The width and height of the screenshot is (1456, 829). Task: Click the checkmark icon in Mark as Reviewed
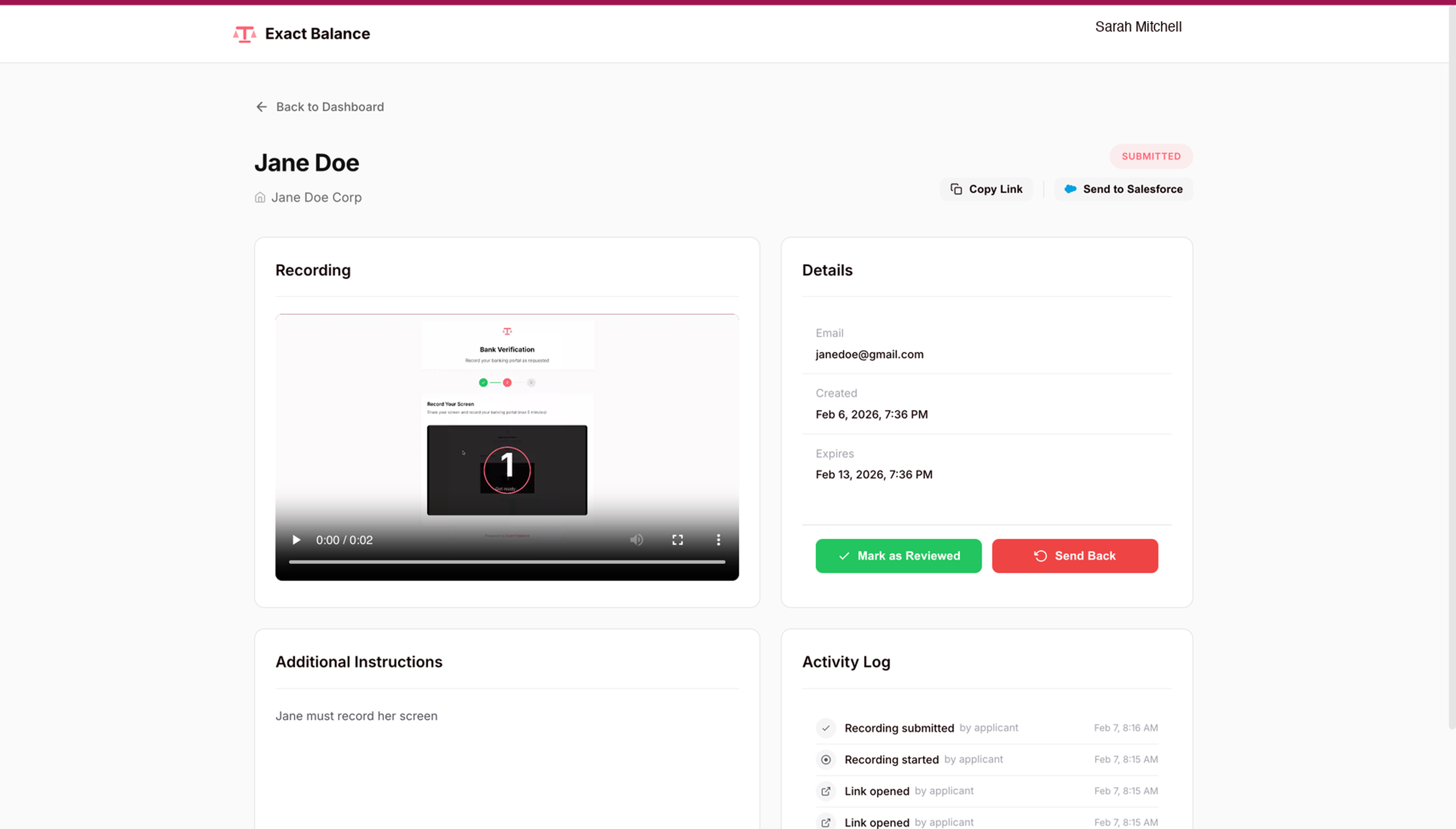pyautogui.click(x=844, y=556)
